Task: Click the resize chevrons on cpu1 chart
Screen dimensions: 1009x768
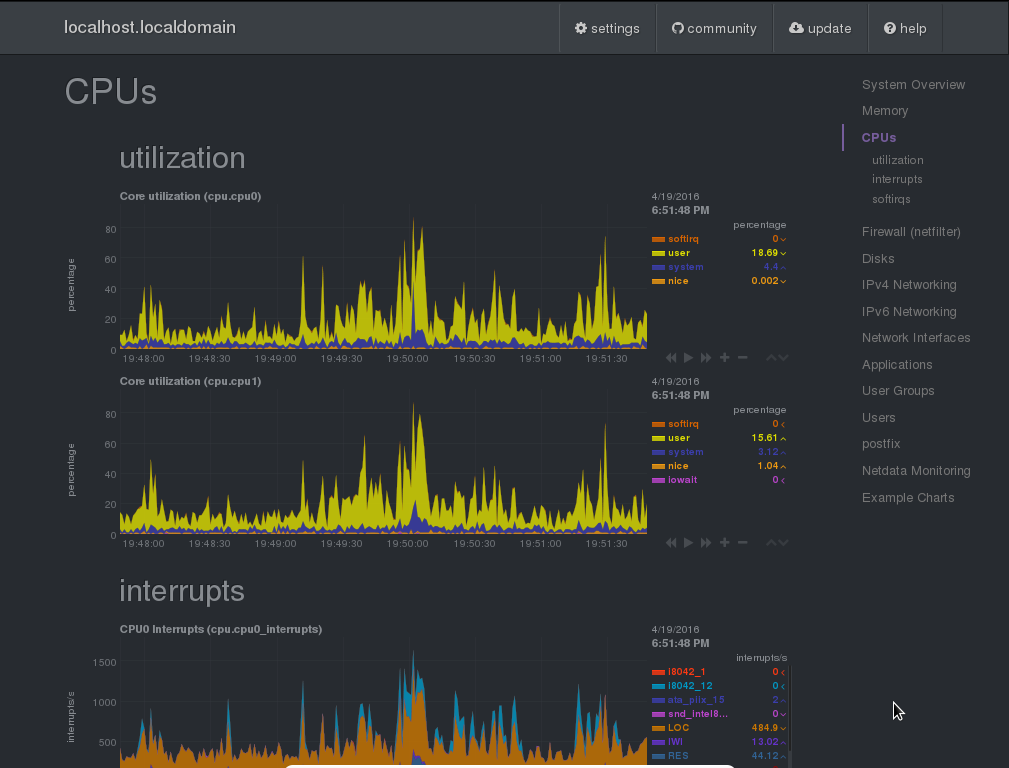Action: pos(777,543)
